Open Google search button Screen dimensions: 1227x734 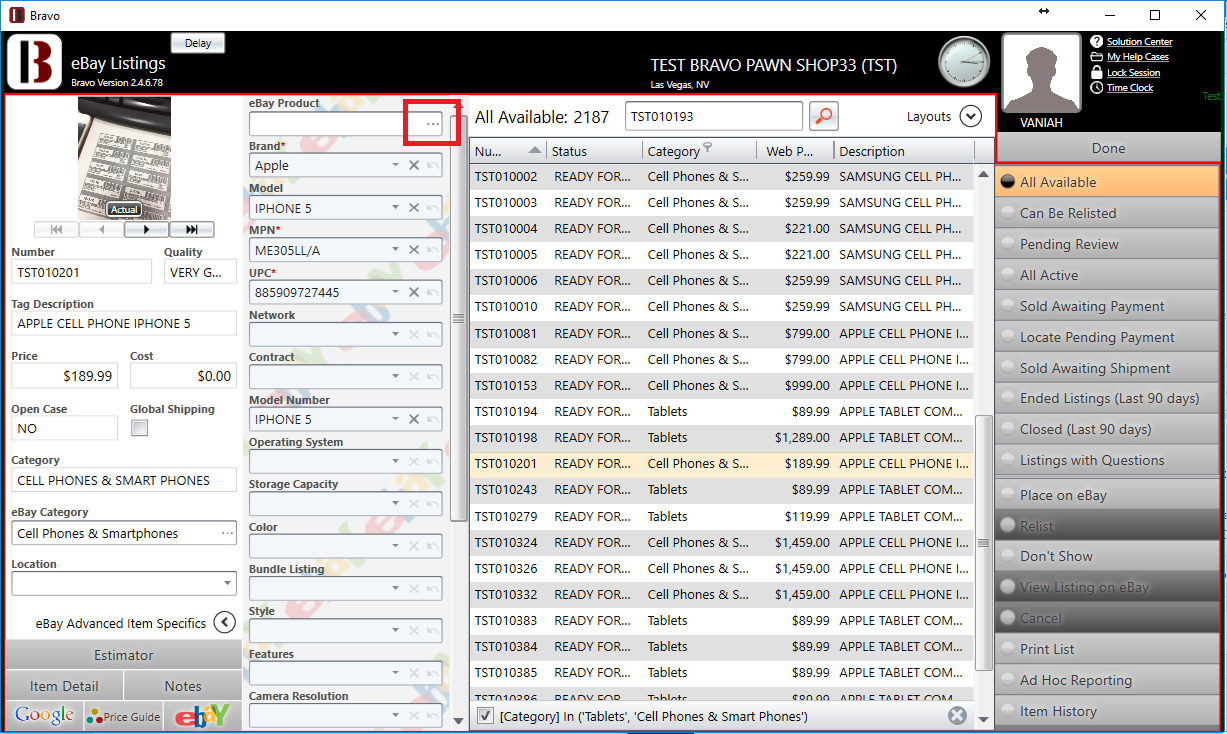coord(44,715)
